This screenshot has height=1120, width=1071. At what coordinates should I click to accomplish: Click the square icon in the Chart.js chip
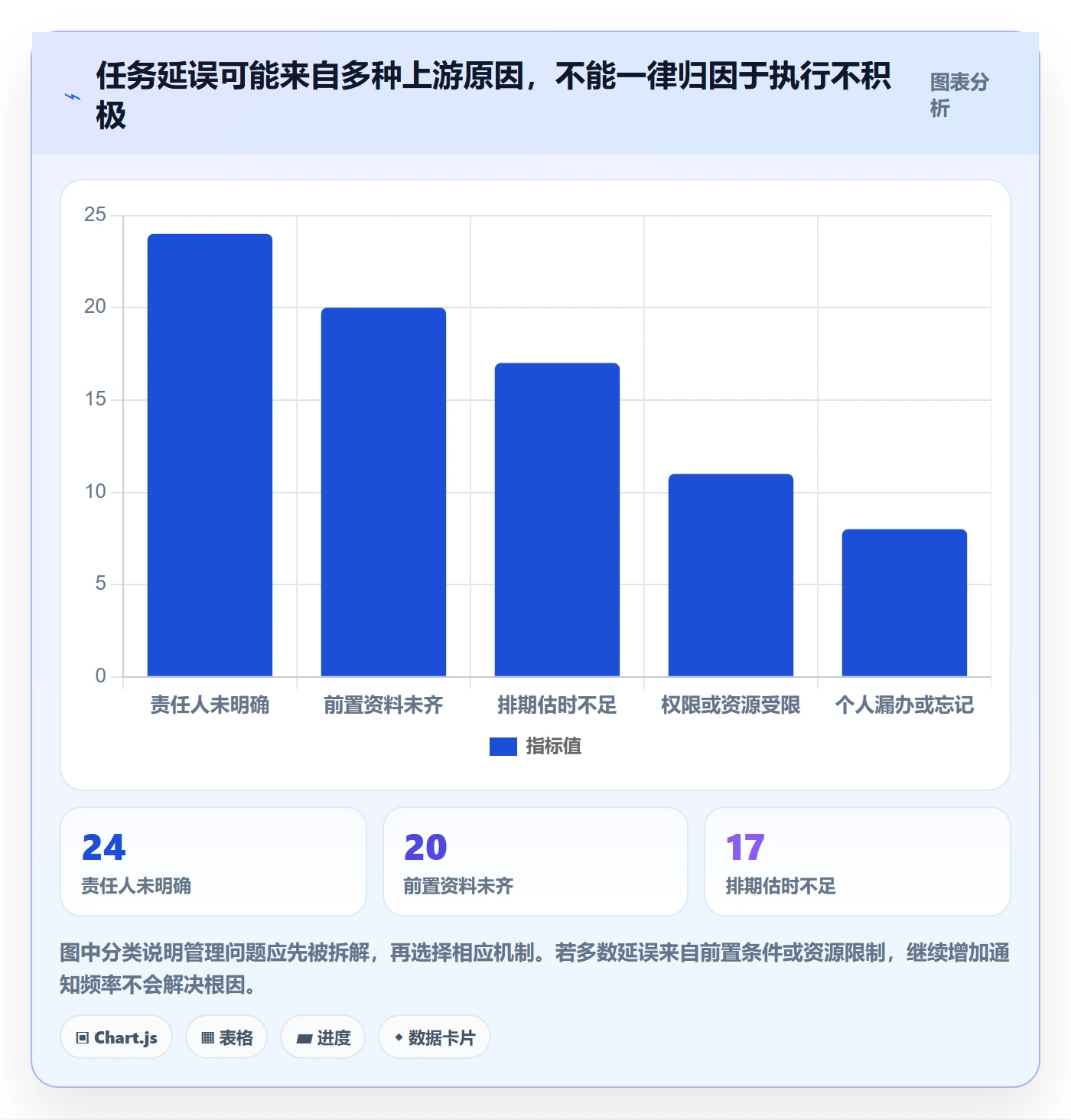[x=83, y=1038]
